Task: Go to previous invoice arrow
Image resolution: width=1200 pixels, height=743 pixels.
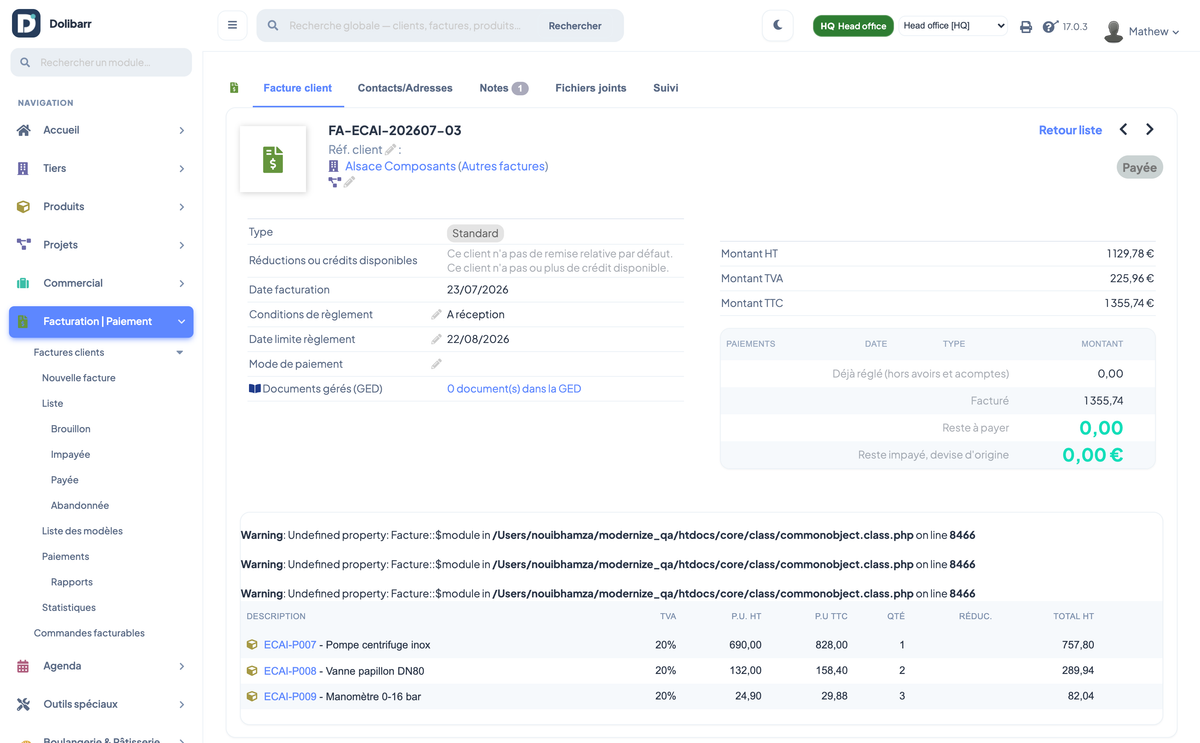Action: [x=1123, y=129]
